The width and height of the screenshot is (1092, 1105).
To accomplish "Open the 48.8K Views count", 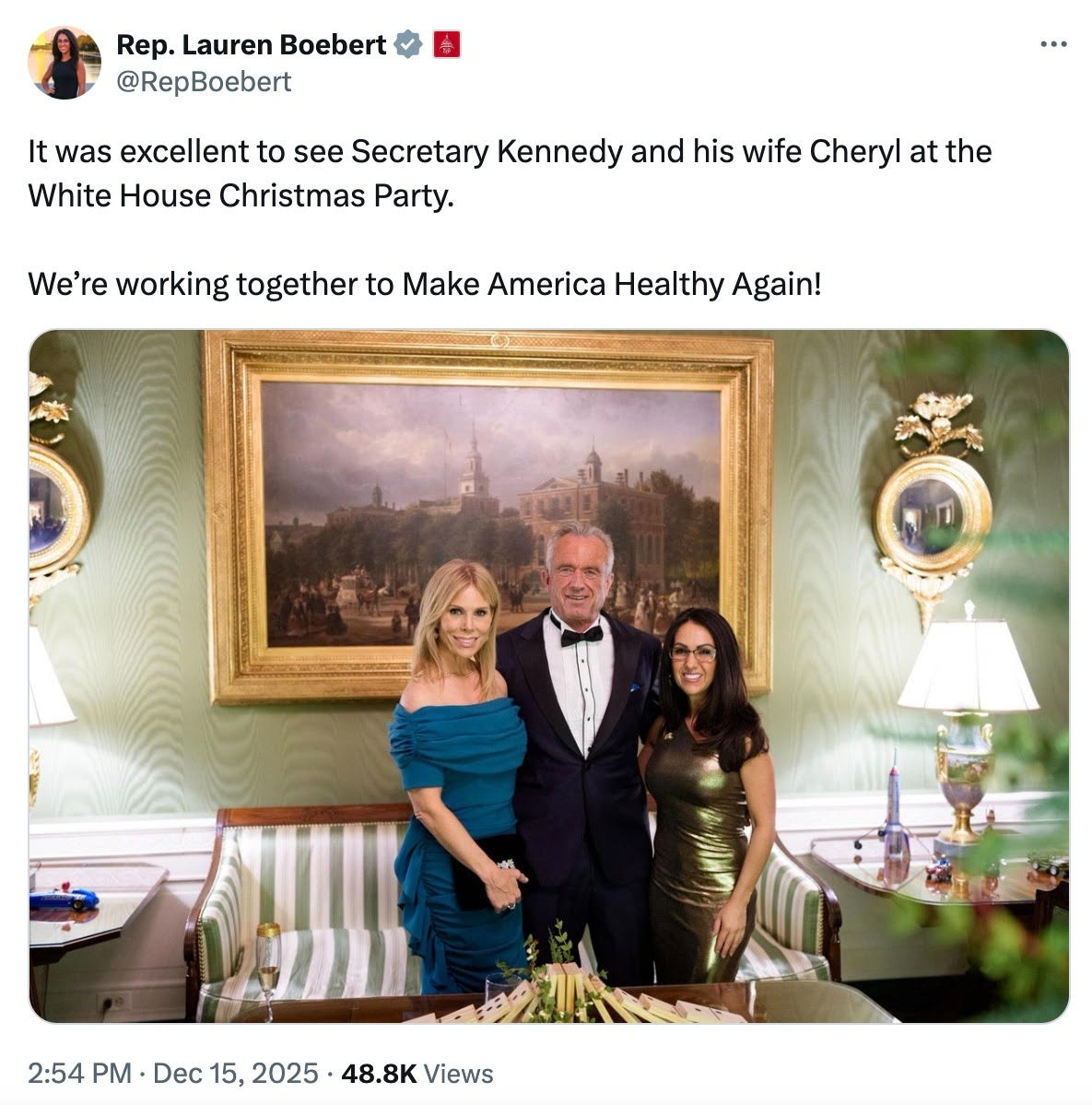I will (417, 1074).
